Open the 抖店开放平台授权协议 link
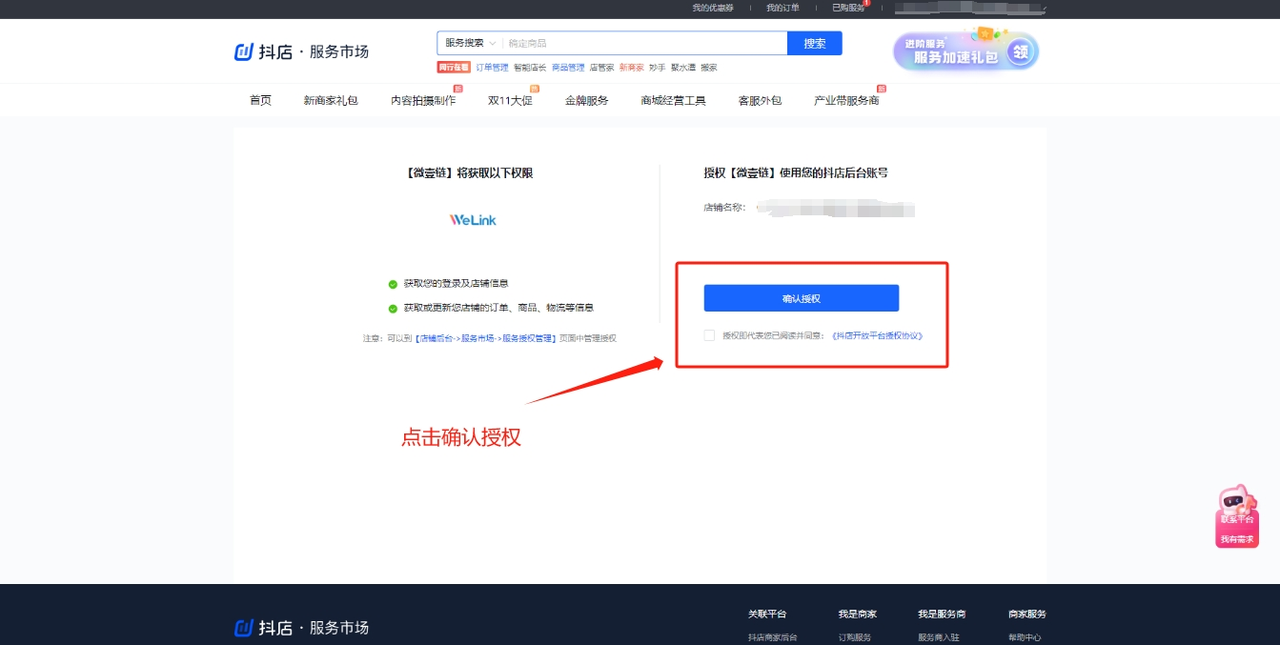This screenshot has width=1280, height=645. pos(877,336)
